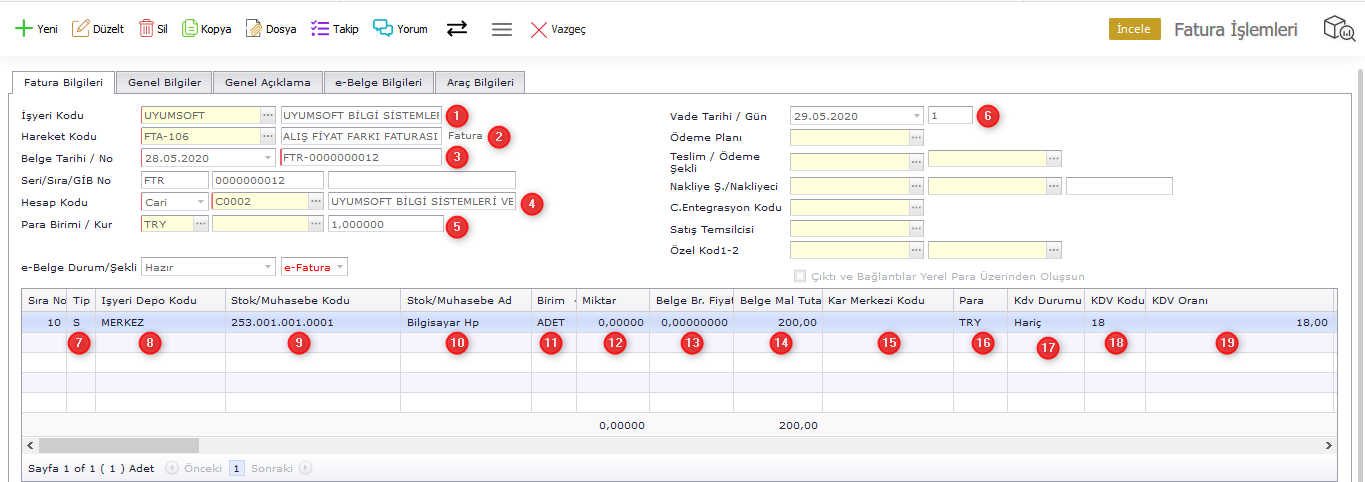Click the Takip checklist icon
The height and width of the screenshot is (482, 1365).
pos(320,29)
